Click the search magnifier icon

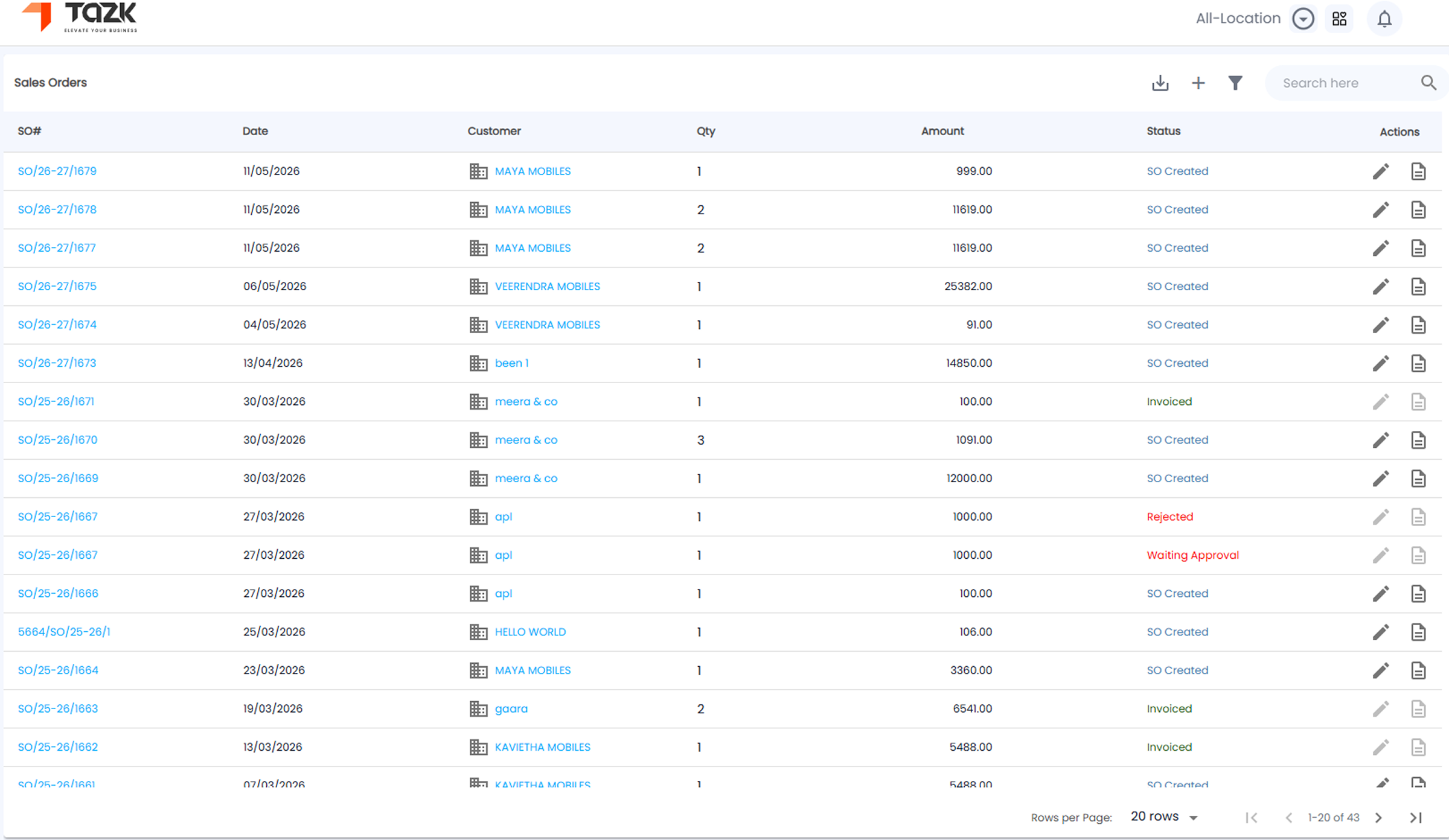click(1428, 83)
